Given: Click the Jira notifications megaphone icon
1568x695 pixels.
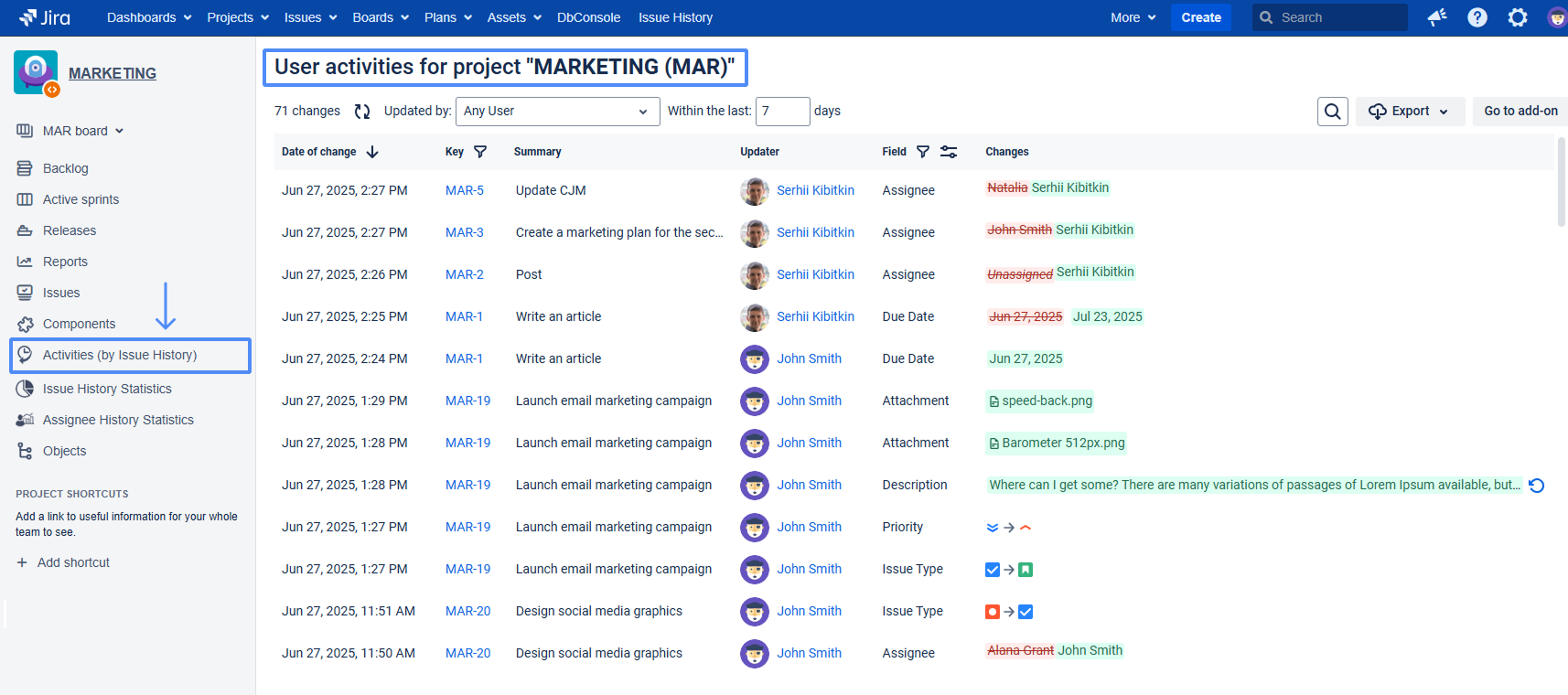Looking at the screenshot, I should tap(1437, 17).
